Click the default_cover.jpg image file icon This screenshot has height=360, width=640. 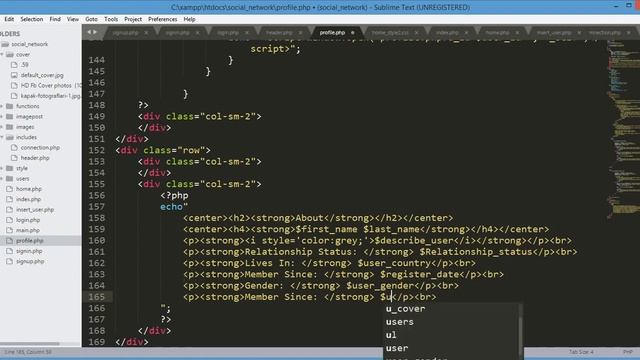point(14,75)
